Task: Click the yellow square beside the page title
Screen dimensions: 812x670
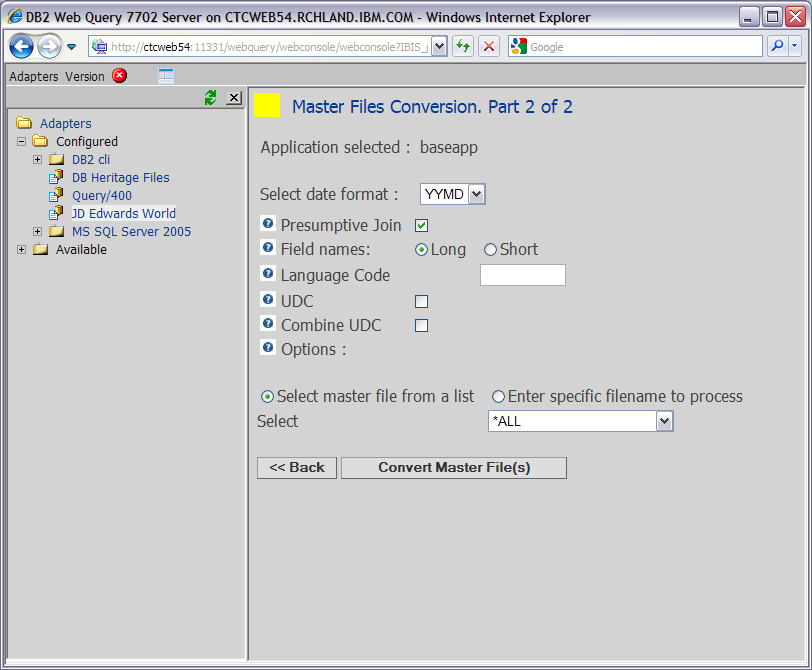Action: click(267, 105)
